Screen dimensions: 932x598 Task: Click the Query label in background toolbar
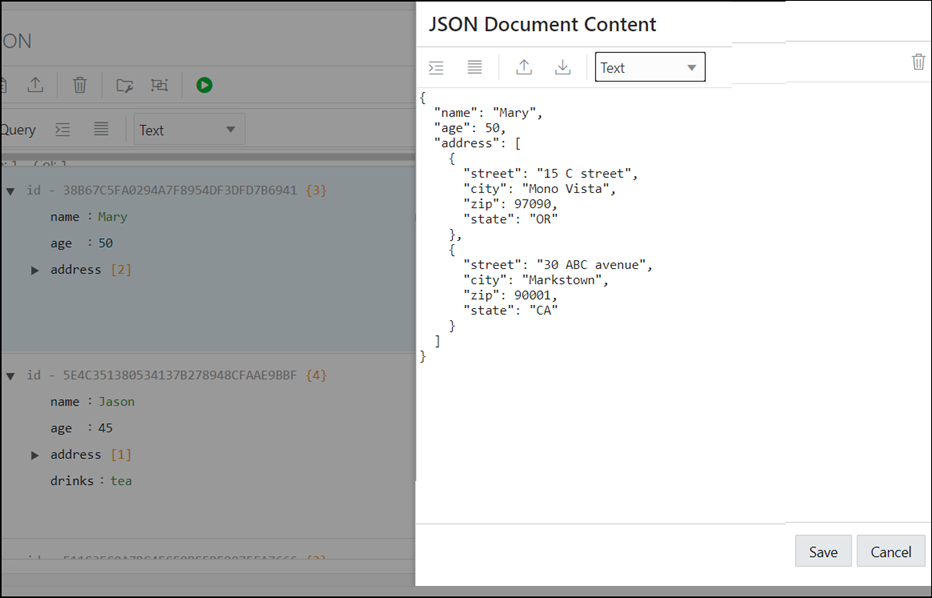pos(18,130)
